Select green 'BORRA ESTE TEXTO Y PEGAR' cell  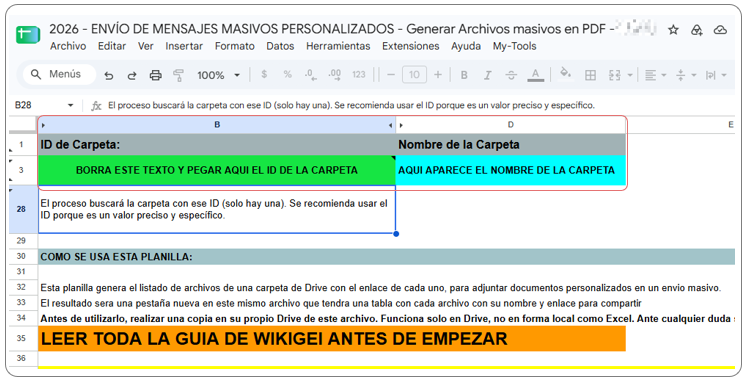click(x=217, y=170)
